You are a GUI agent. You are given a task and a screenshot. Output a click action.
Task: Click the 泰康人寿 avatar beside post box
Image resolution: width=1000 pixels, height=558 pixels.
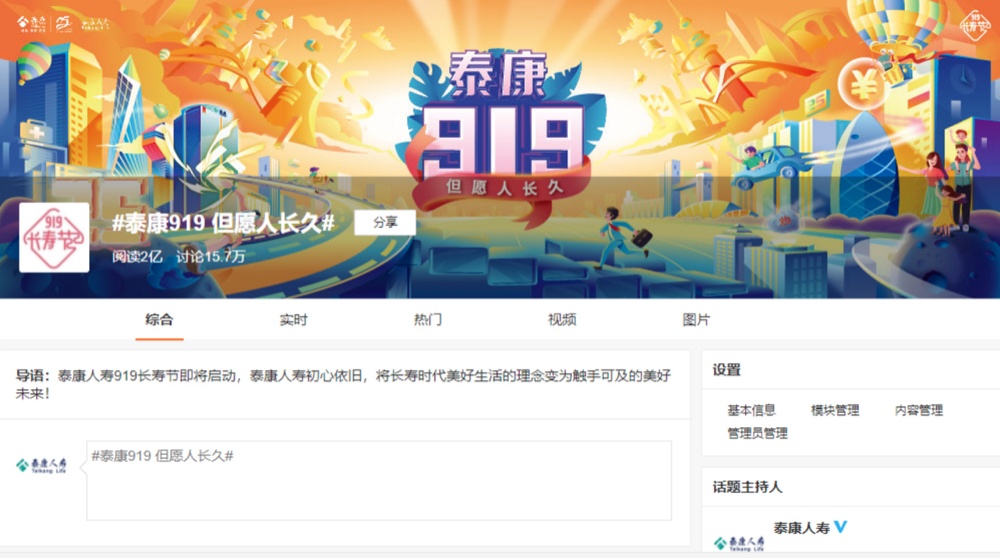(x=41, y=465)
